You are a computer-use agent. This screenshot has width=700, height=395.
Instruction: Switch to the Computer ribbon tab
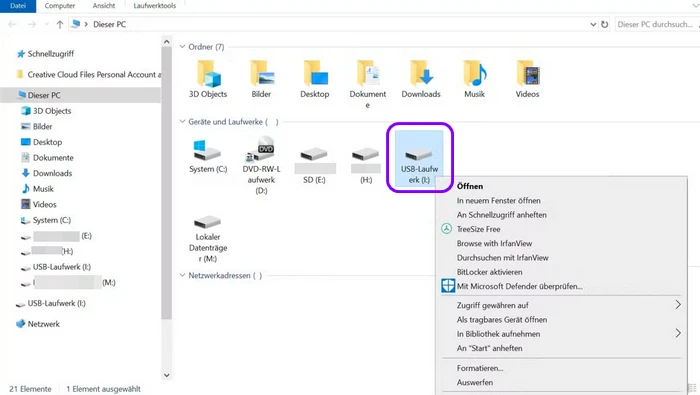(60, 6)
